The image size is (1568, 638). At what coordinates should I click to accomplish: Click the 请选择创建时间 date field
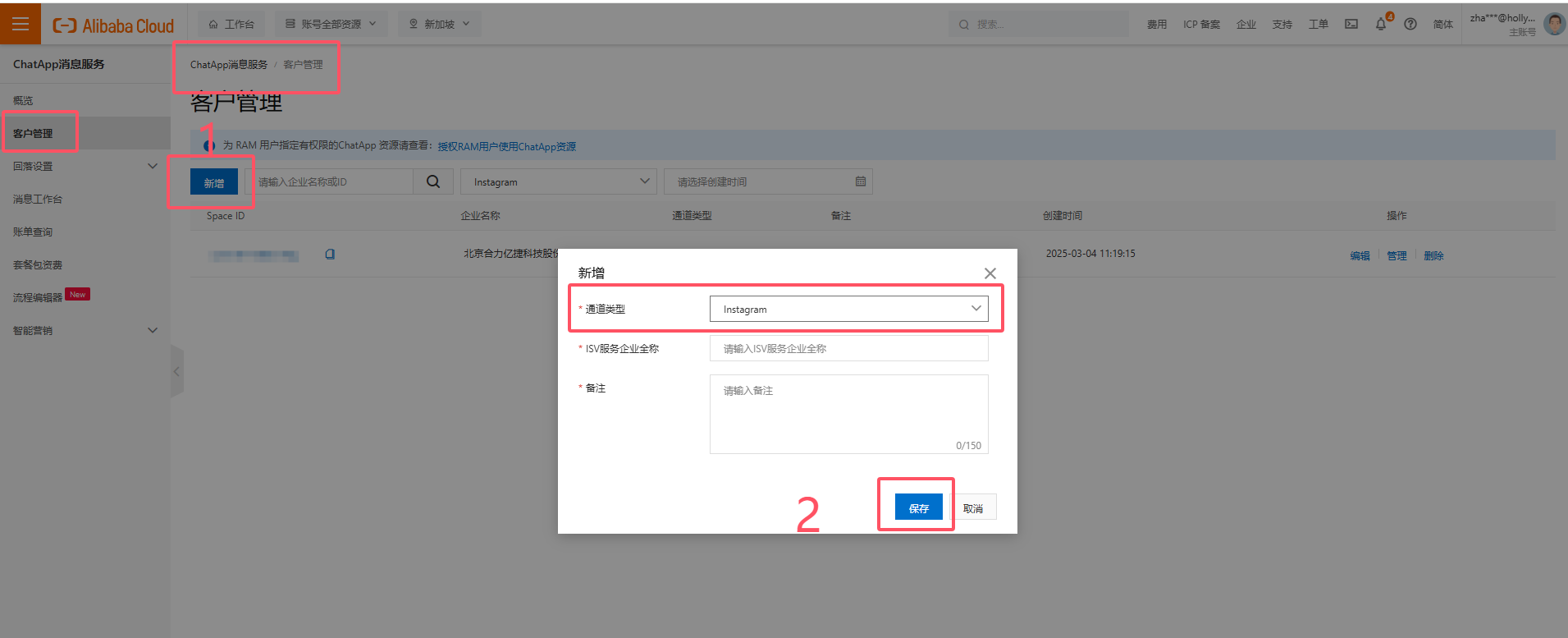768,181
